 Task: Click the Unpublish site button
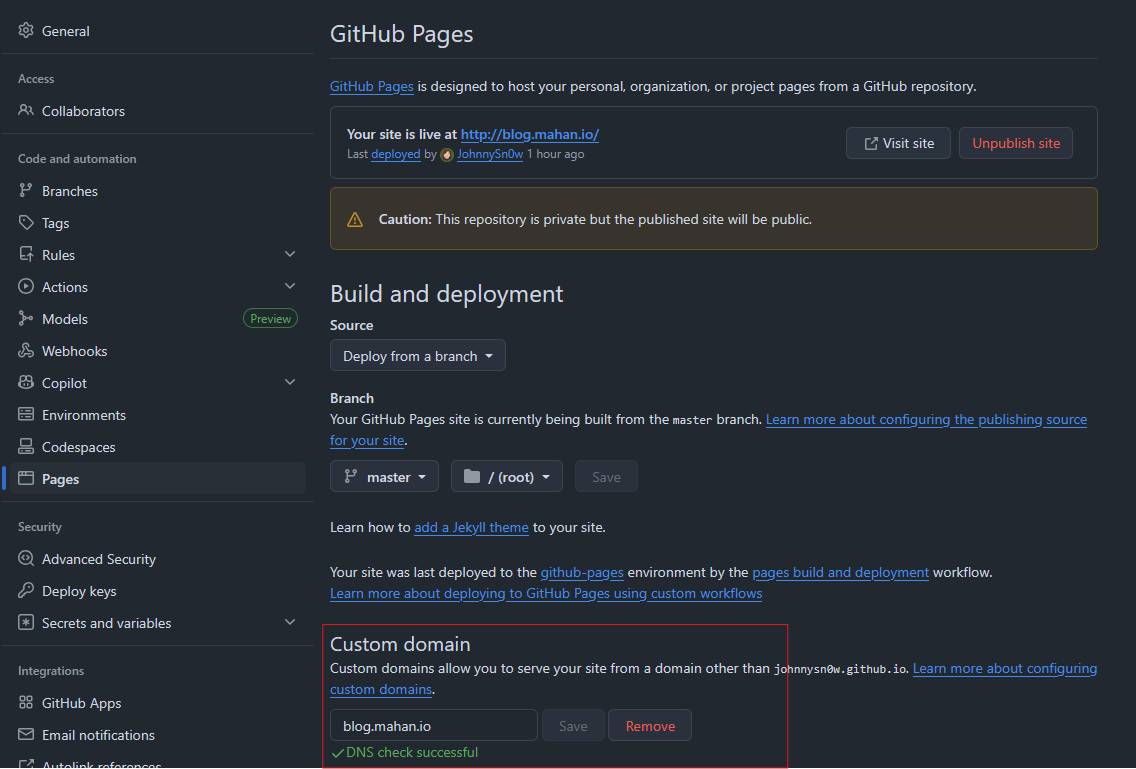pos(1015,143)
